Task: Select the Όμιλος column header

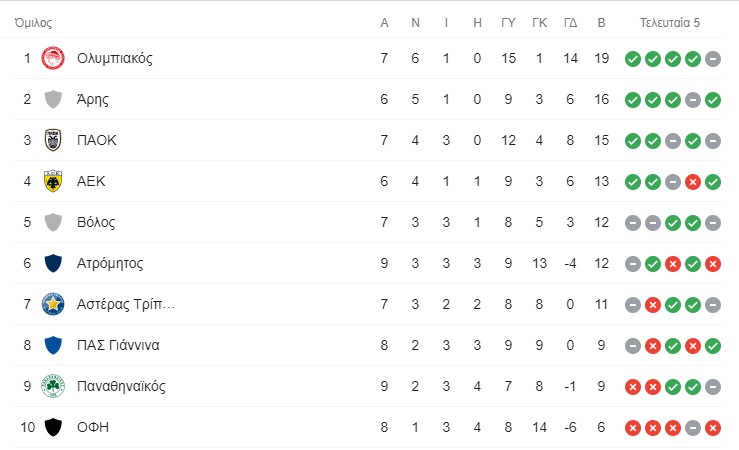Action: pyautogui.click(x=33, y=23)
